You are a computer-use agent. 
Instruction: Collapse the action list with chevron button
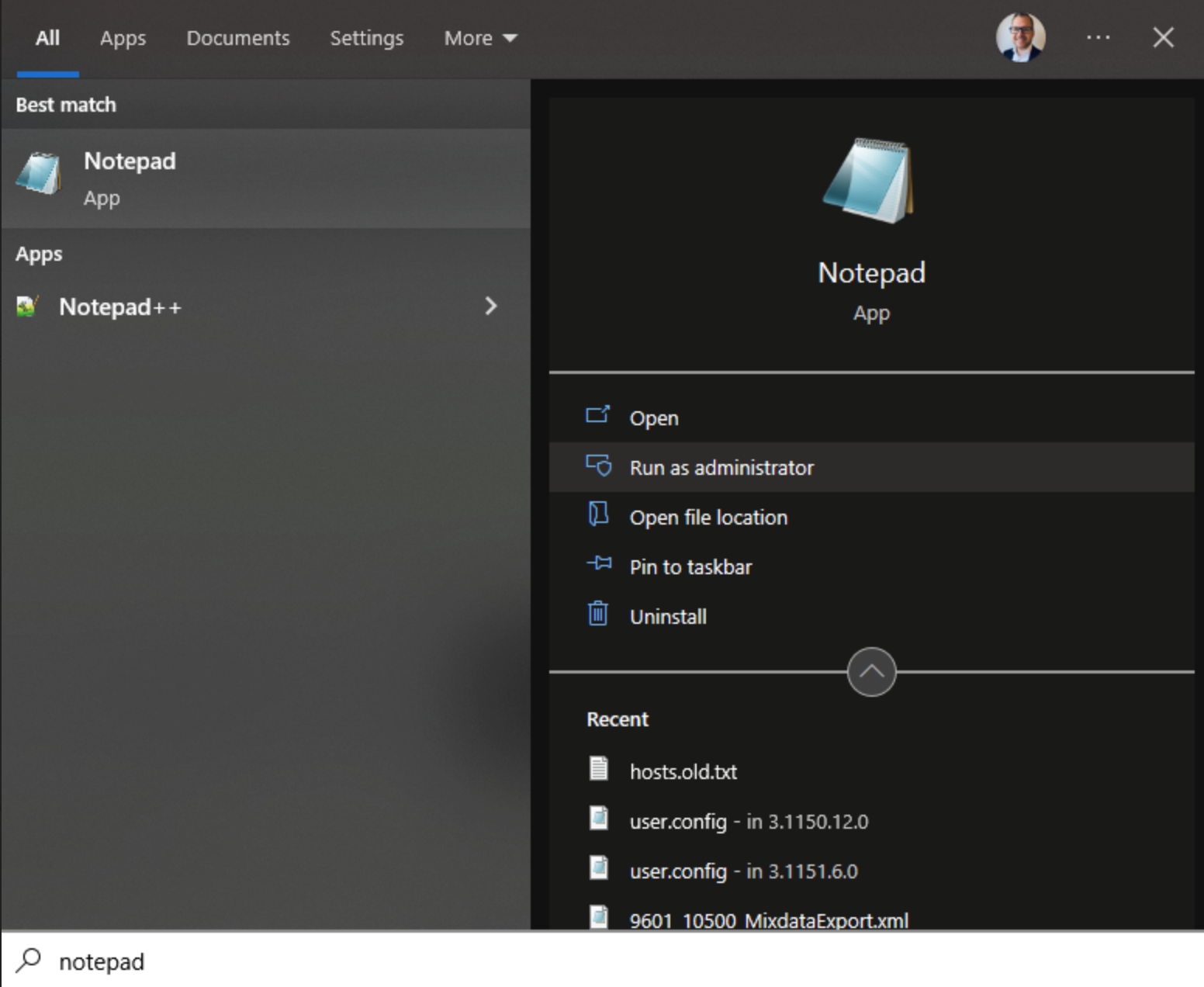871,672
